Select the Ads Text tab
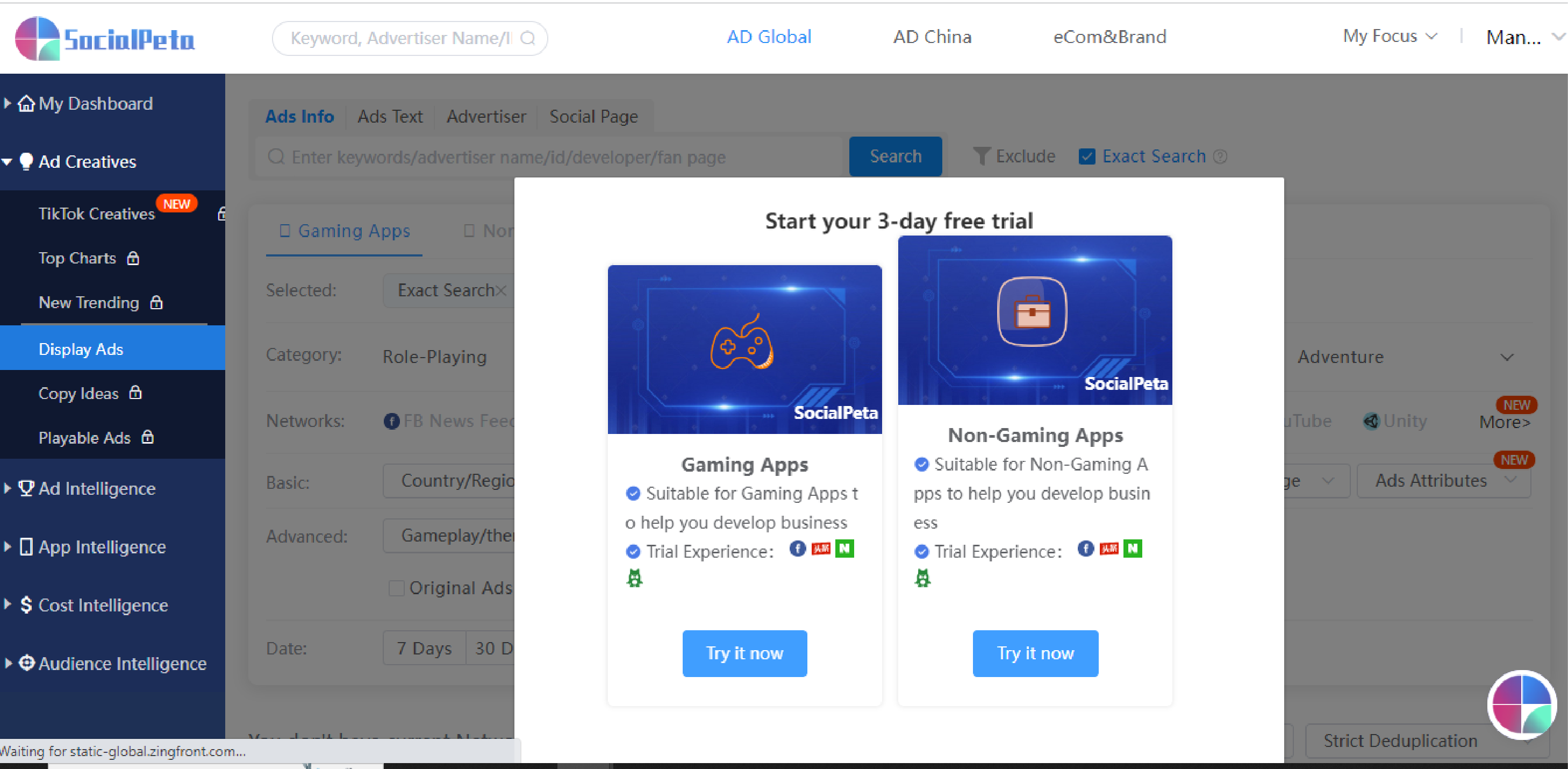Viewport: 1568px width, 769px height. point(390,116)
